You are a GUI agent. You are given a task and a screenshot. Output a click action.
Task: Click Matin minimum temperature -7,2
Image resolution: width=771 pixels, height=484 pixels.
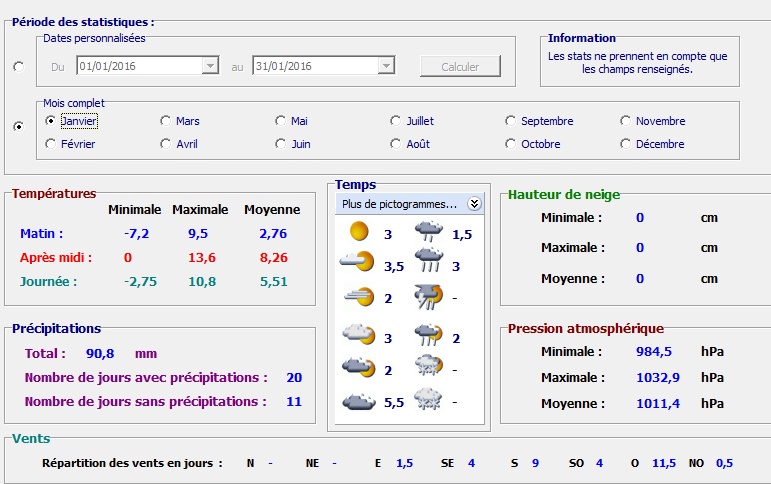coord(136,234)
